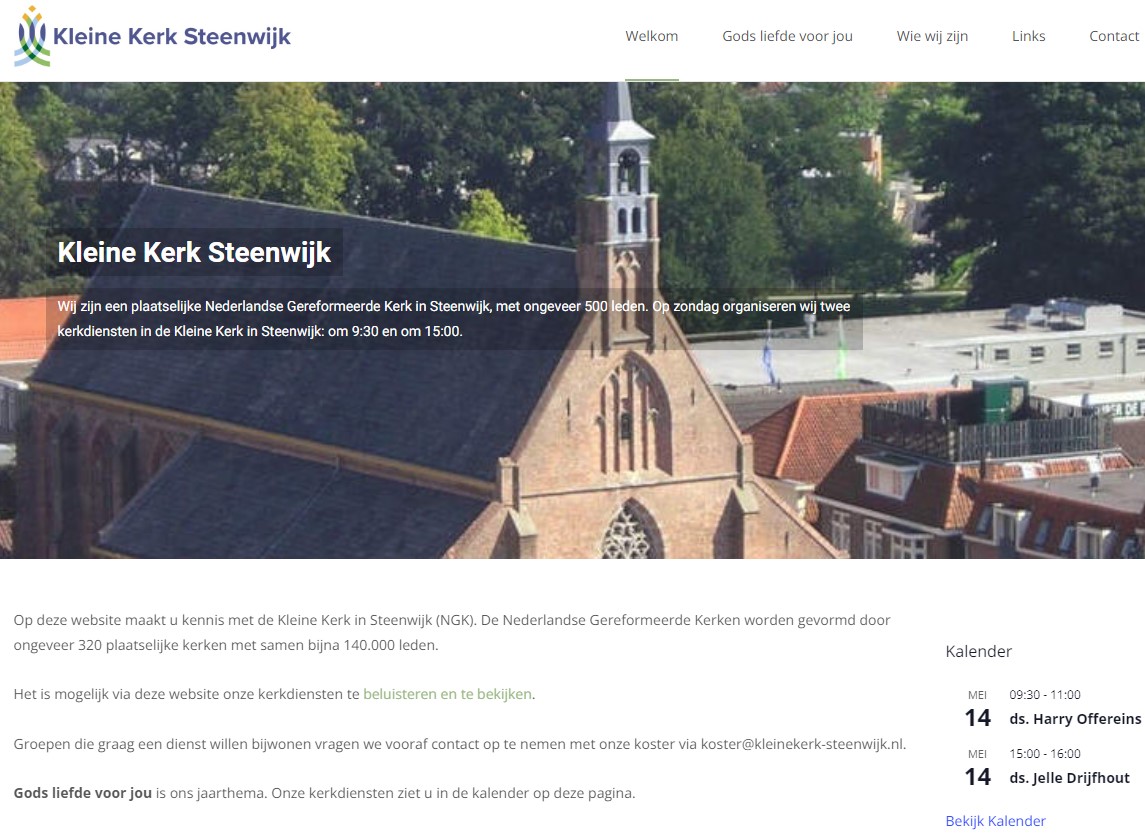
Task: Open the Welkom menu item
Action: (x=651, y=36)
